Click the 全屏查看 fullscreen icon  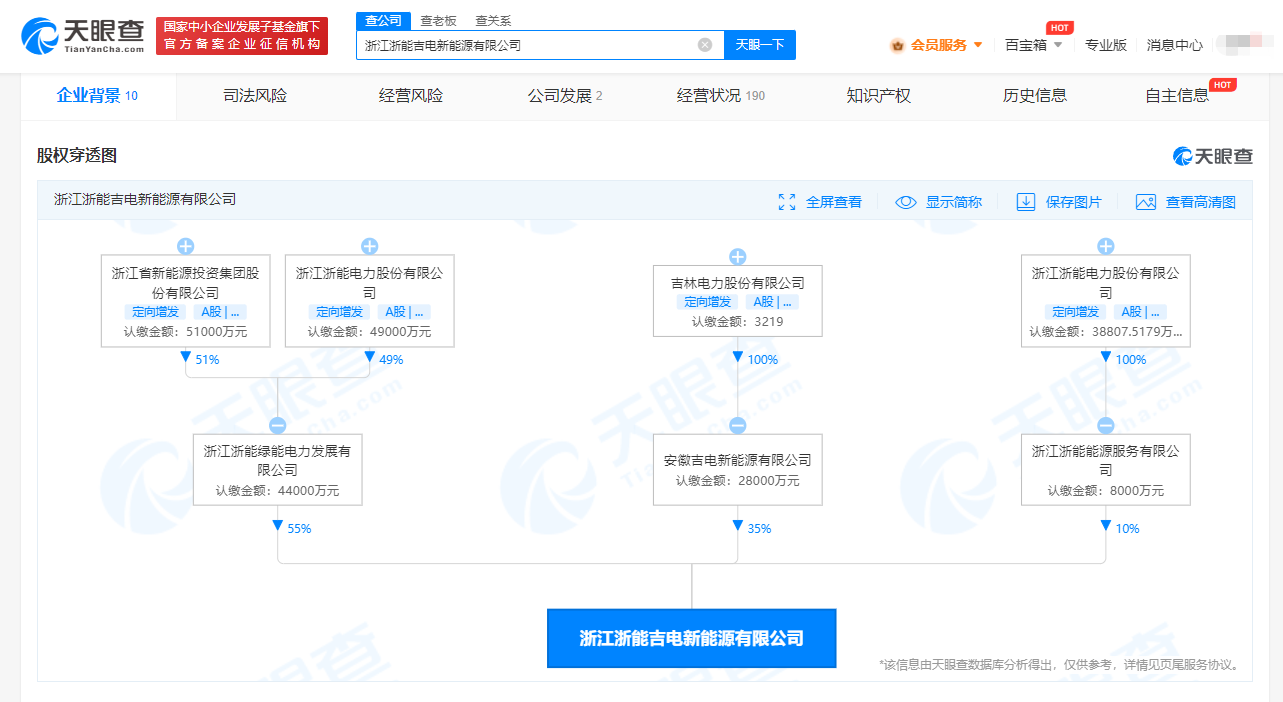click(787, 202)
